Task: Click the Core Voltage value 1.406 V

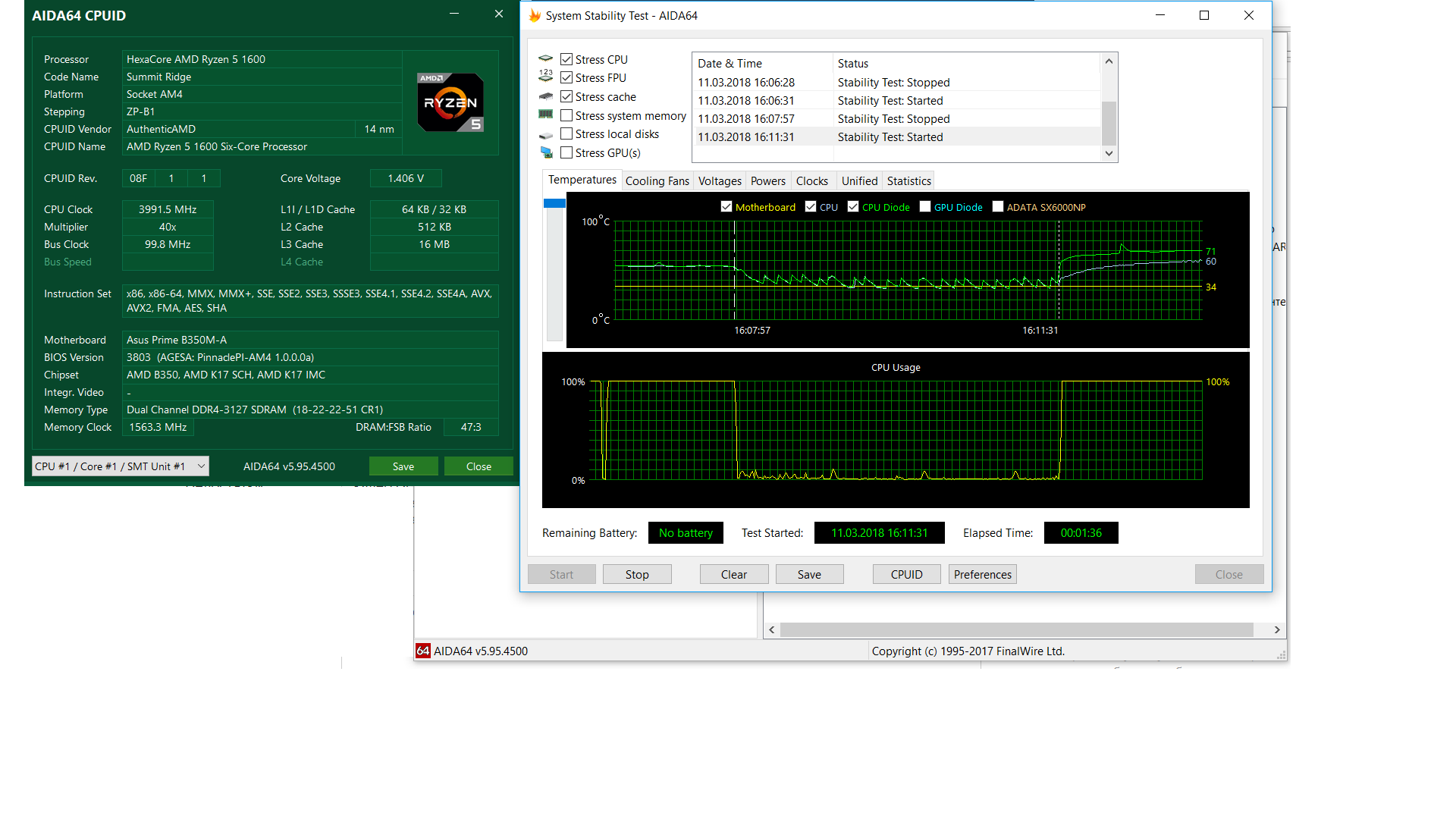Action: (x=406, y=178)
